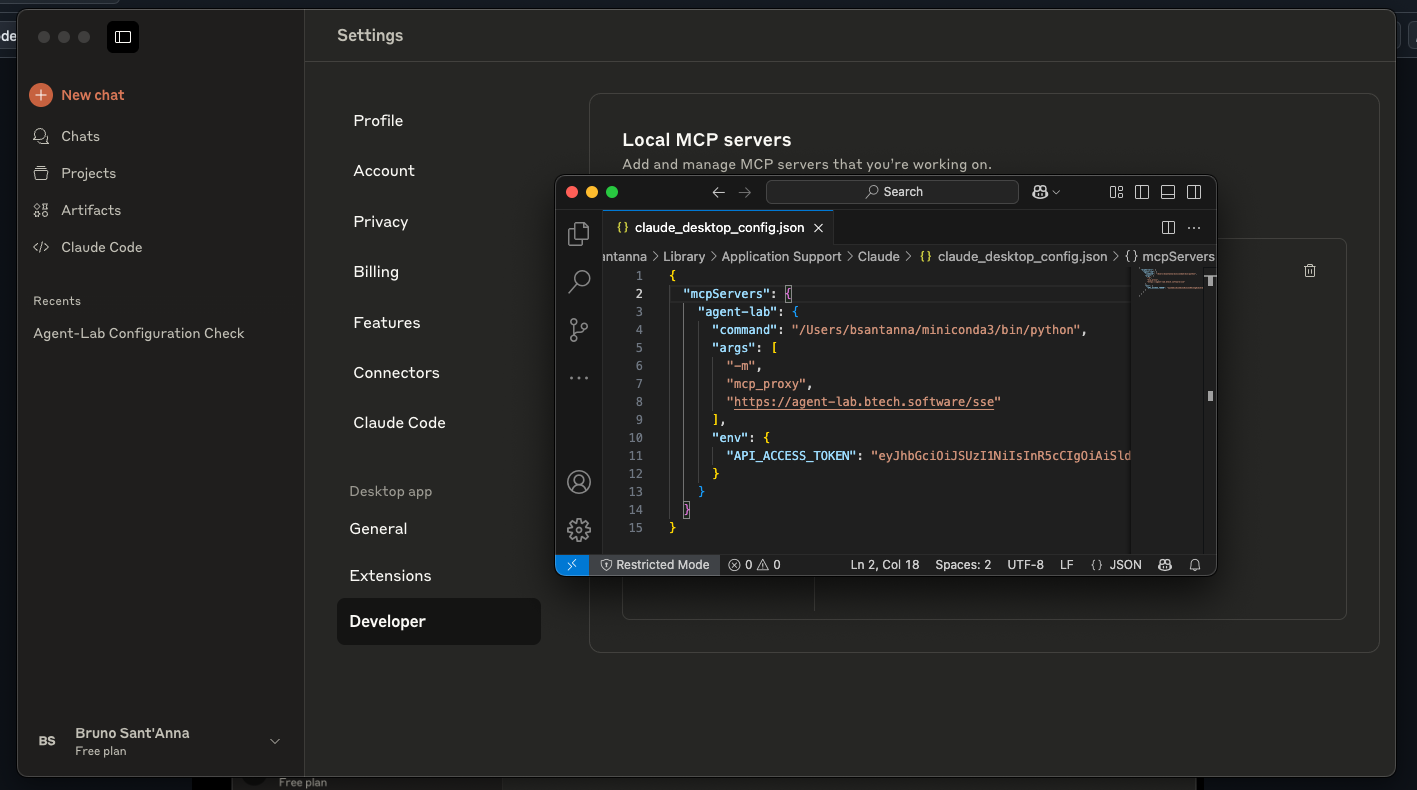Viewport: 1417px width, 790px height.
Task: Click the VS Code Search command box
Action: [892, 192]
